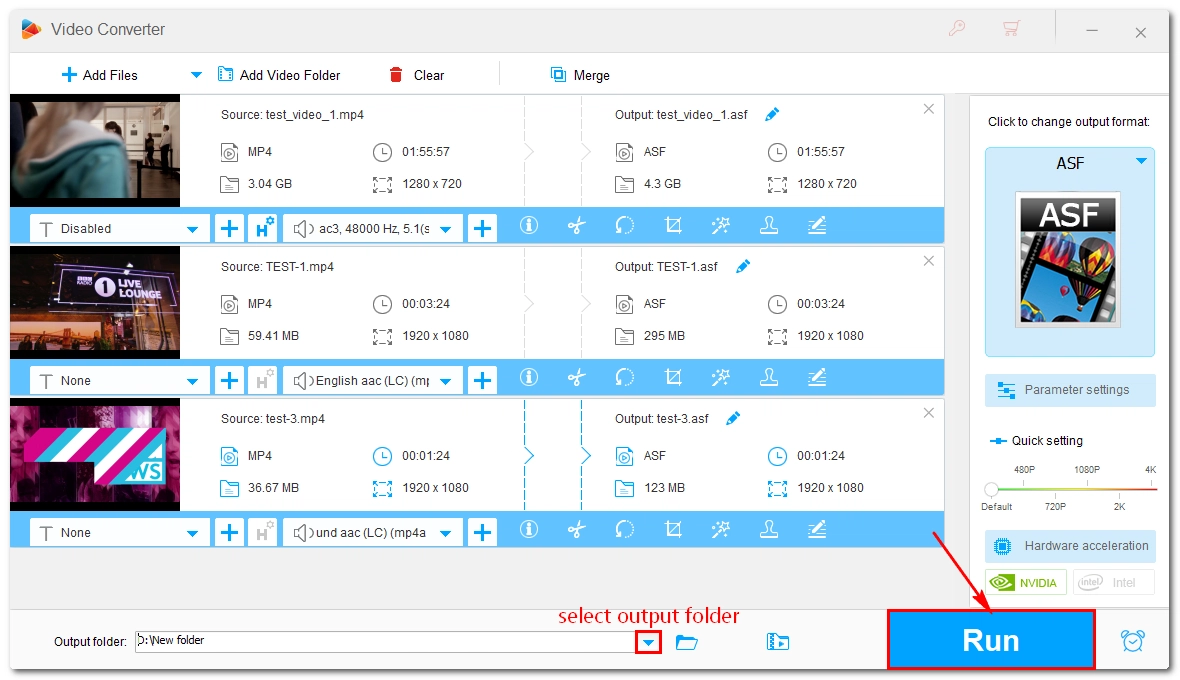Trim test-3.mp4 with scissors tool
1180x680 pixels.
click(x=576, y=529)
